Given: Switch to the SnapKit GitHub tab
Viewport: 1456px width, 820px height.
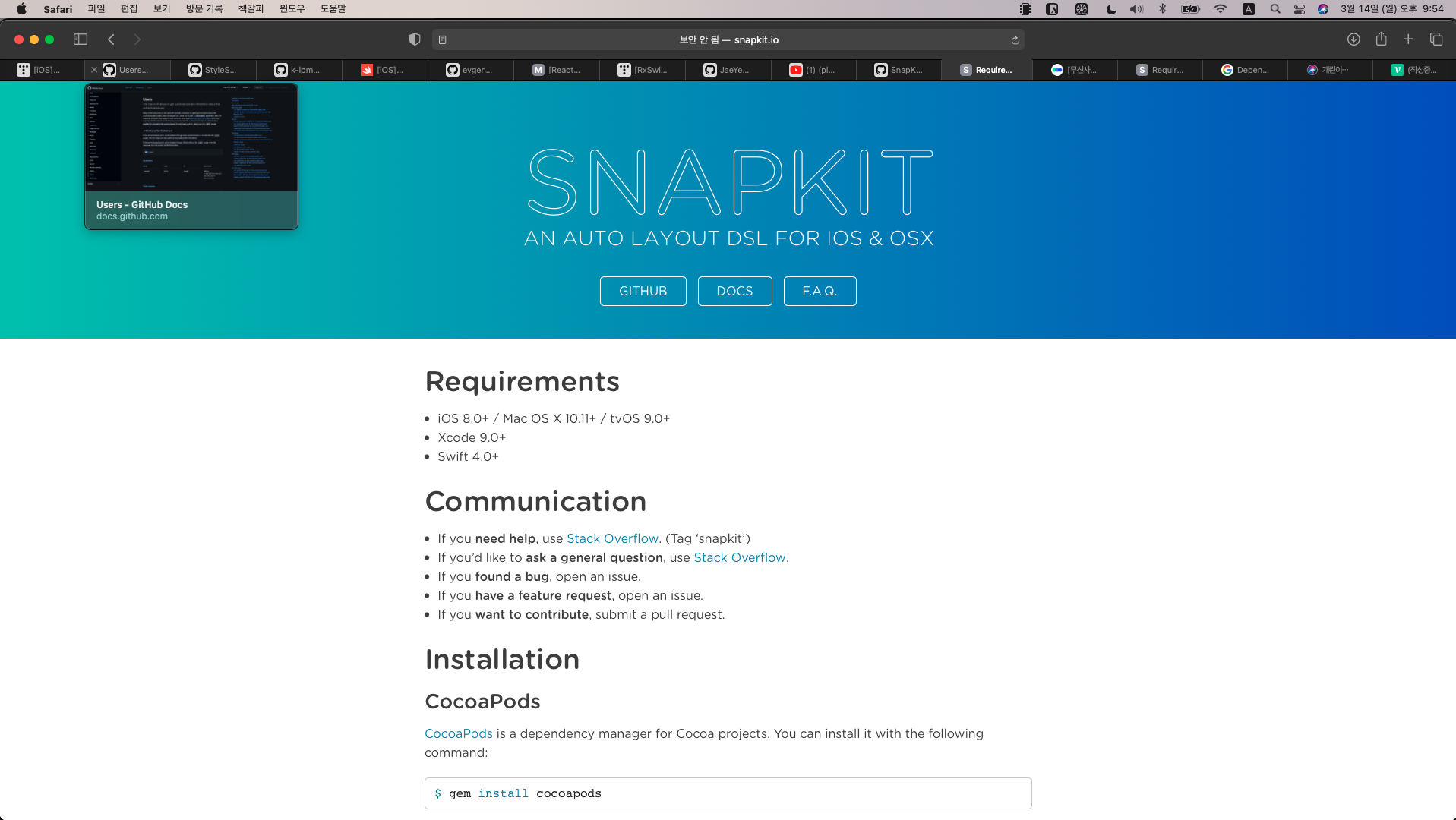Looking at the screenshot, I should click(x=901, y=70).
